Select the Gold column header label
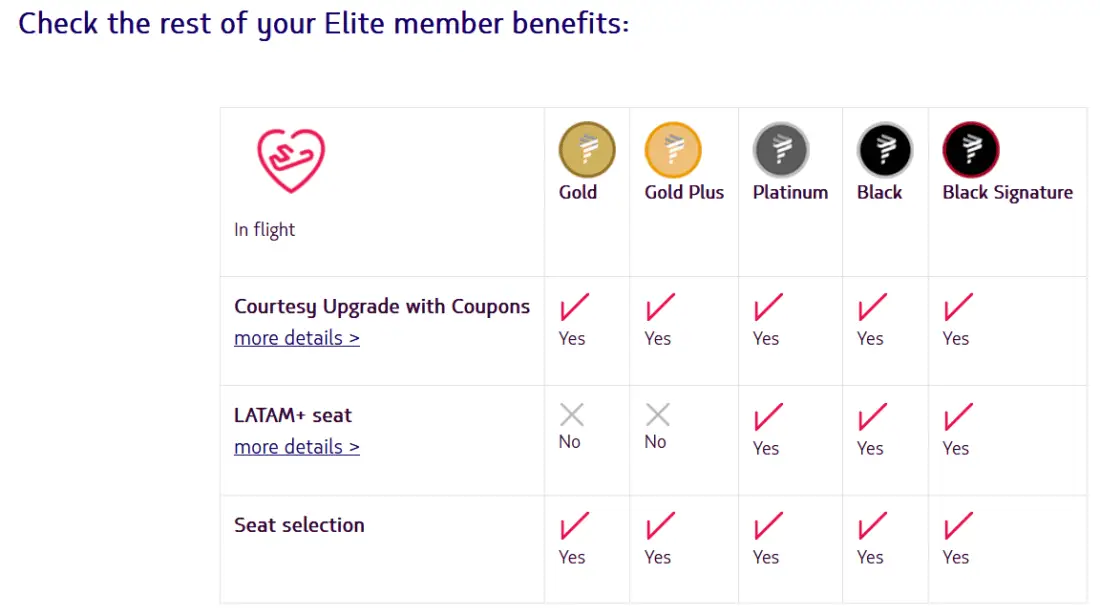Image resolution: width=1100 pixels, height=616 pixels. tap(578, 193)
